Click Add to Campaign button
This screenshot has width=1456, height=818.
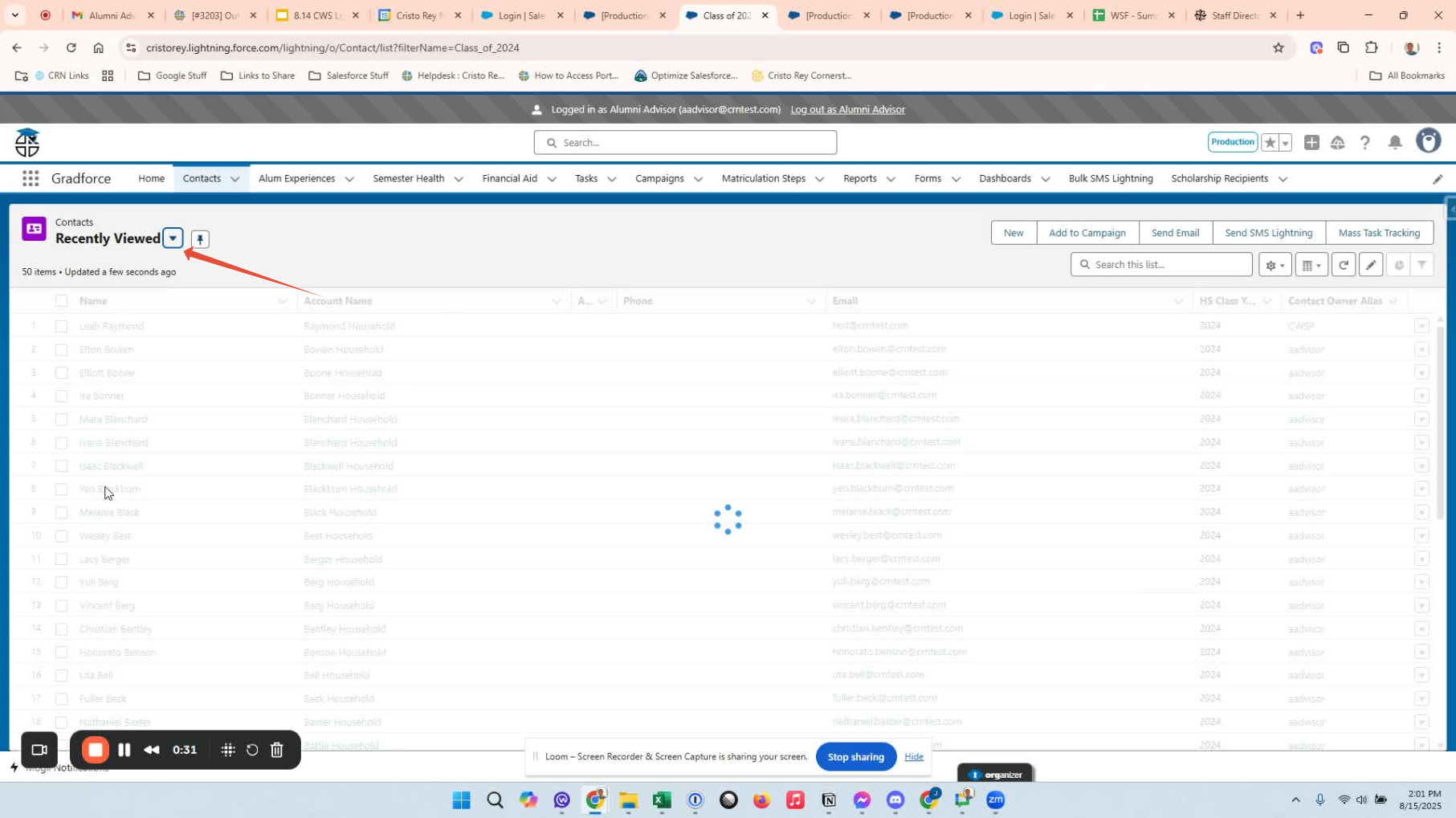pos(1087,233)
